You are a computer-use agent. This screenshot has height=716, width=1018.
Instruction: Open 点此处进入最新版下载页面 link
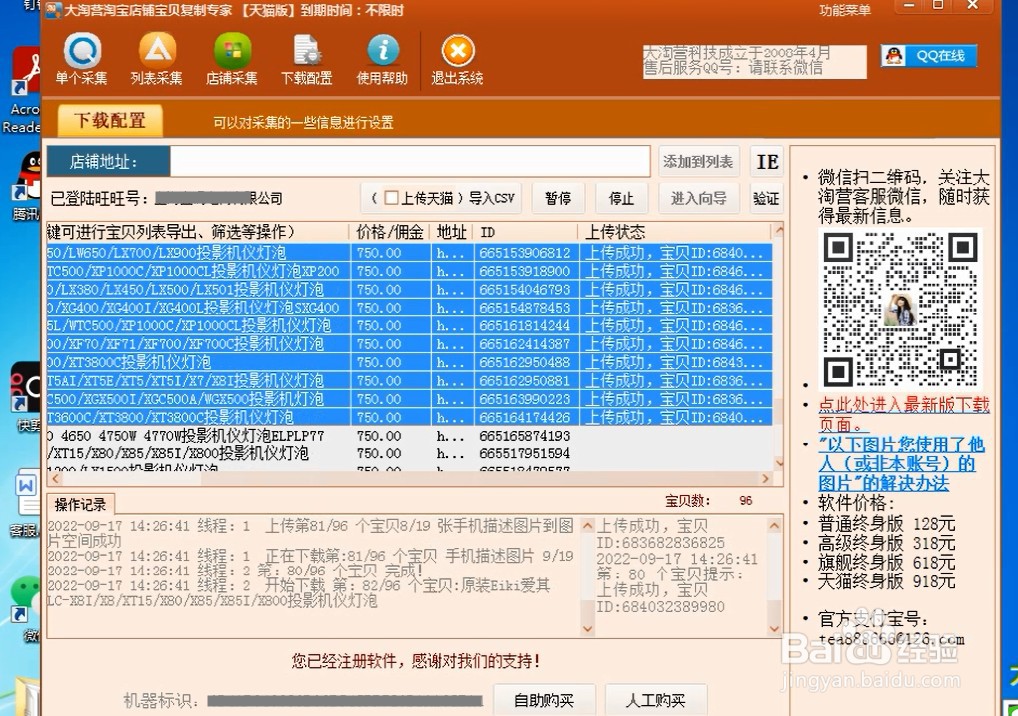(904, 414)
